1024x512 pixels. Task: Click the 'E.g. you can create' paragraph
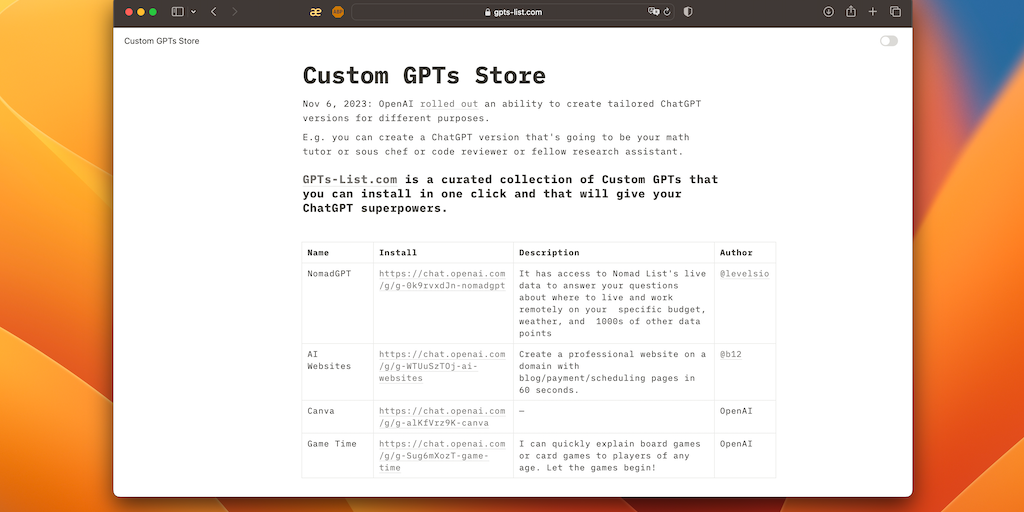pyautogui.click(x=496, y=144)
